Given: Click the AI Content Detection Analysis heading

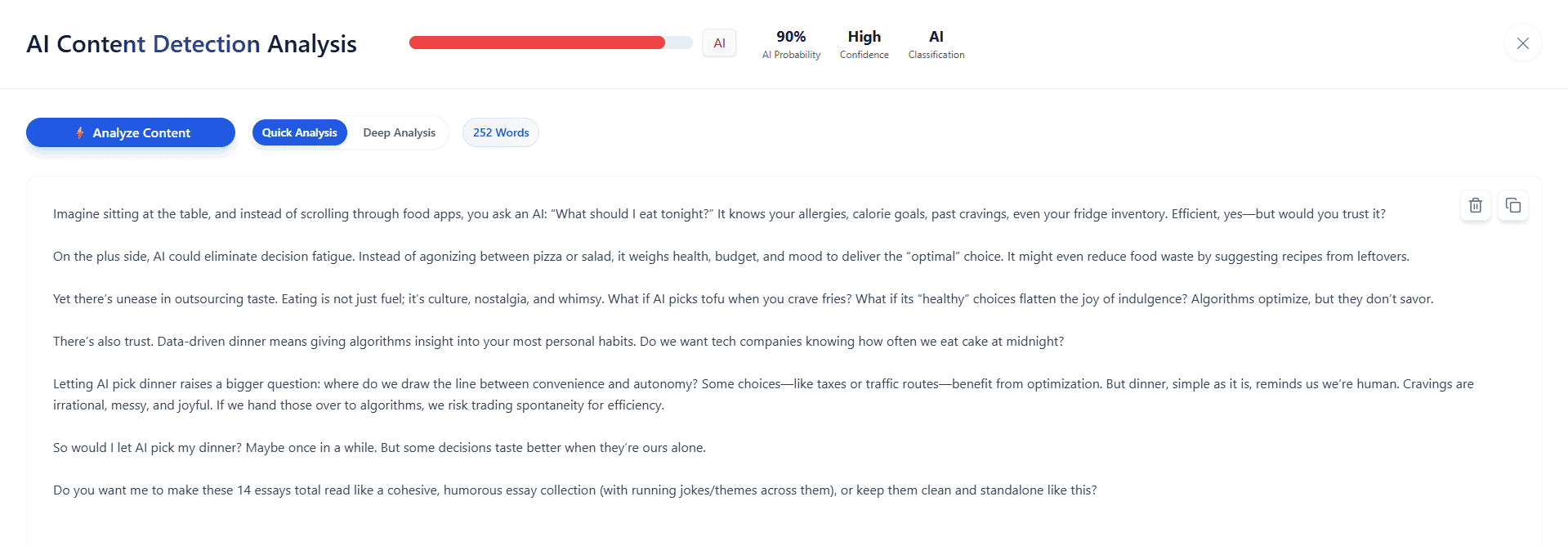Looking at the screenshot, I should tap(191, 43).
